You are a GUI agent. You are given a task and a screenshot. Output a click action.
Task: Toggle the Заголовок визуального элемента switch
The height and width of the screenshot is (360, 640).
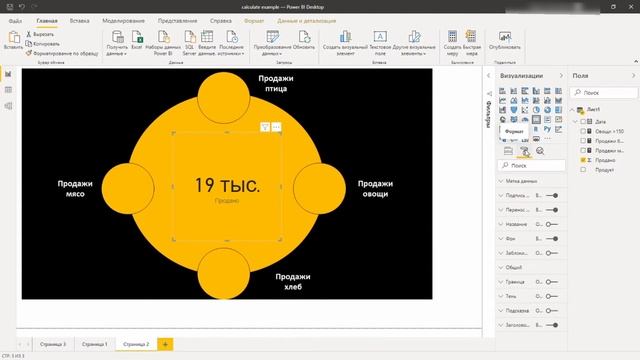click(x=552, y=325)
